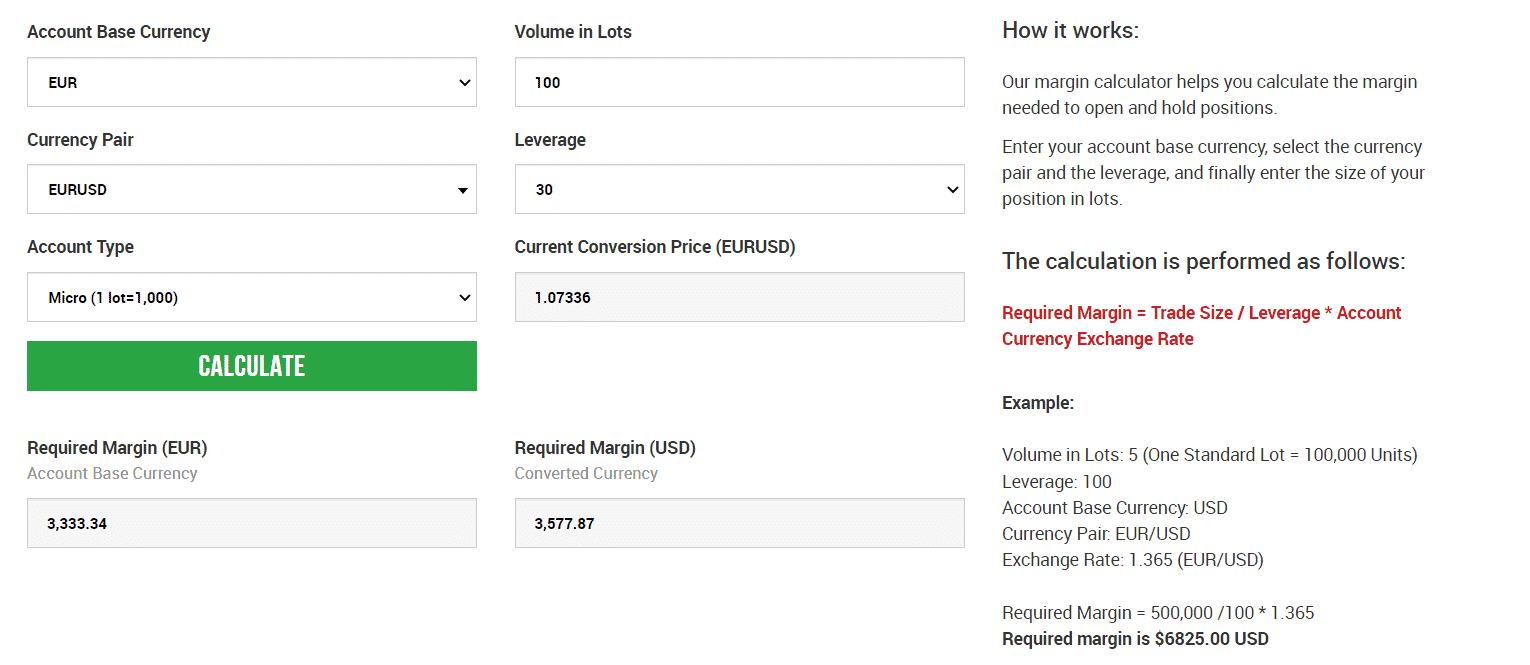Click the Account Base Currency label
The height and width of the screenshot is (665, 1530).
click(119, 32)
